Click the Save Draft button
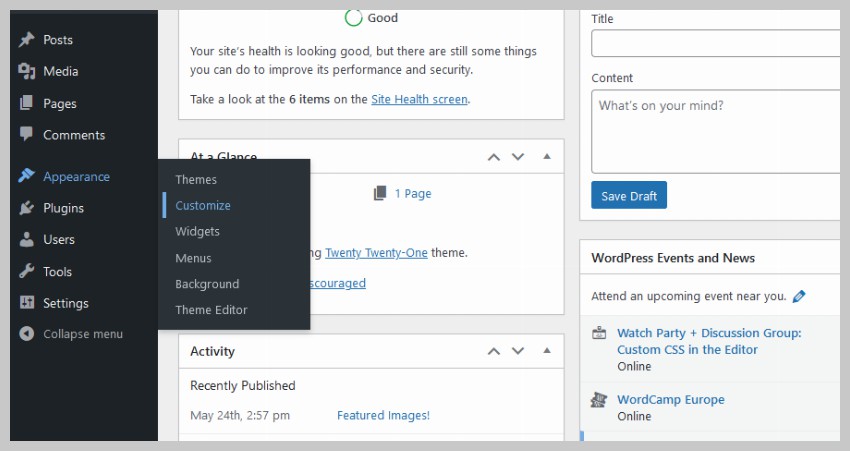The width and height of the screenshot is (850, 451). coord(629,195)
